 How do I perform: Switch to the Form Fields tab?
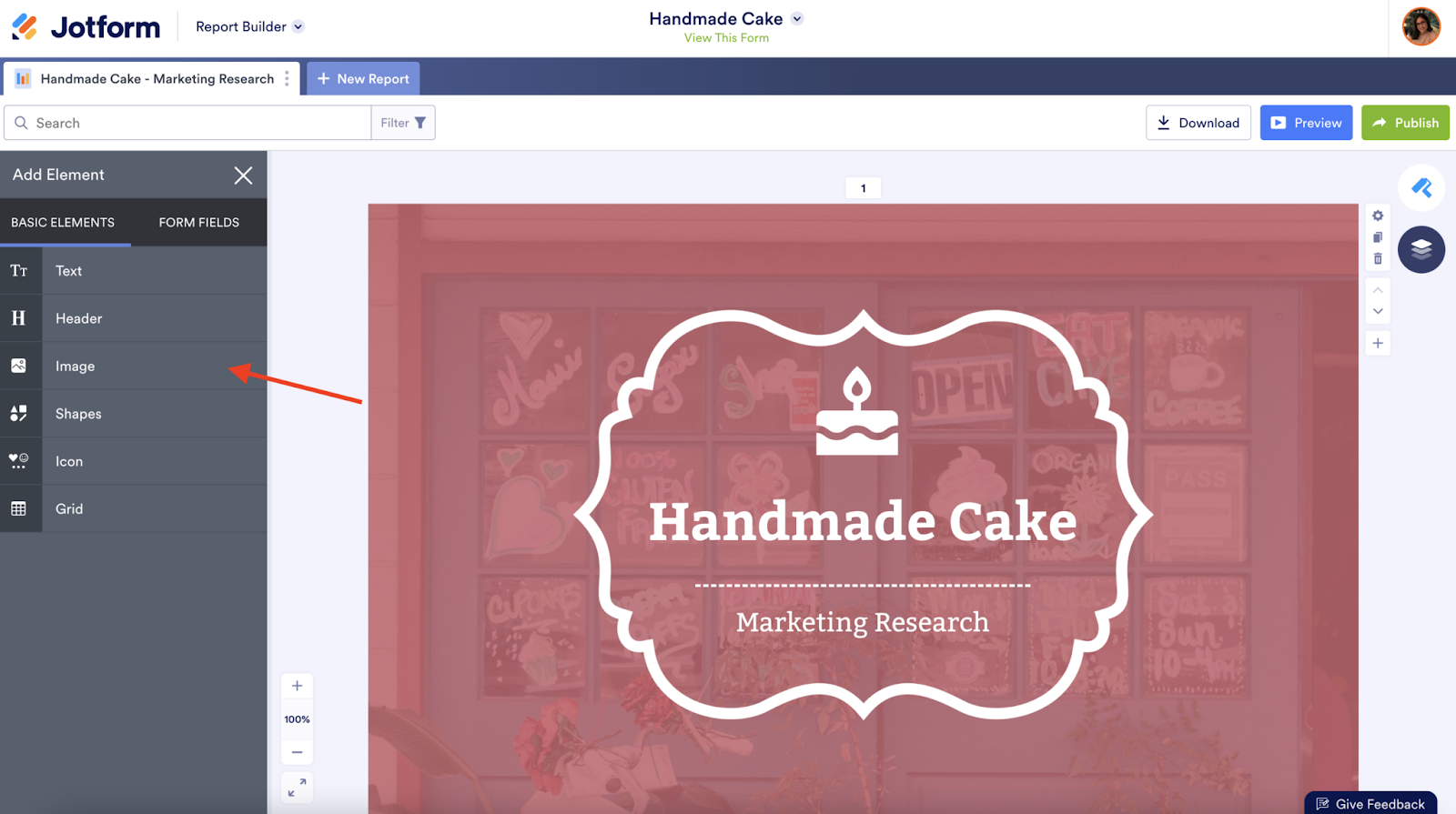[199, 223]
